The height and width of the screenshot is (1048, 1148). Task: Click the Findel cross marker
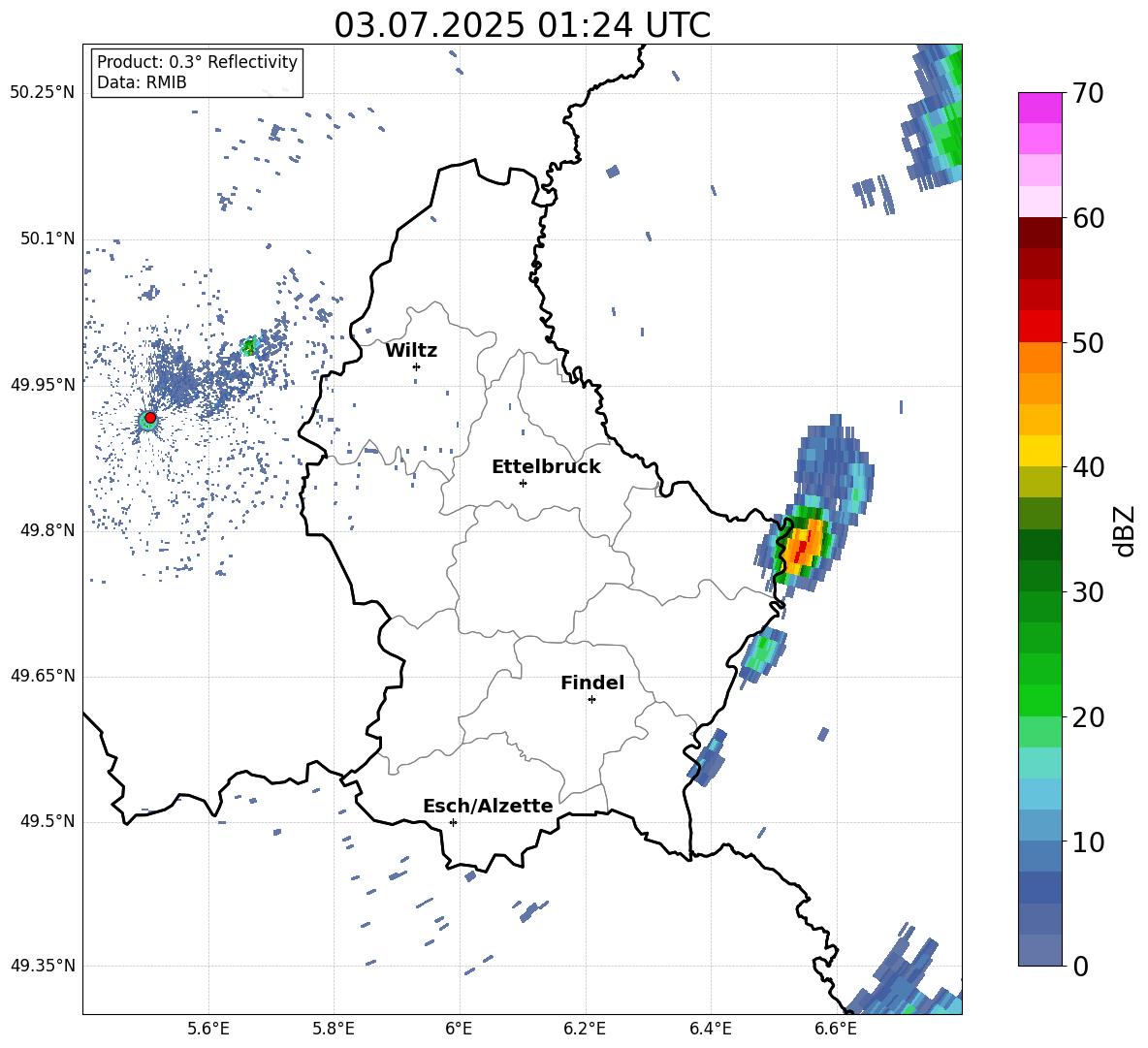tap(591, 700)
